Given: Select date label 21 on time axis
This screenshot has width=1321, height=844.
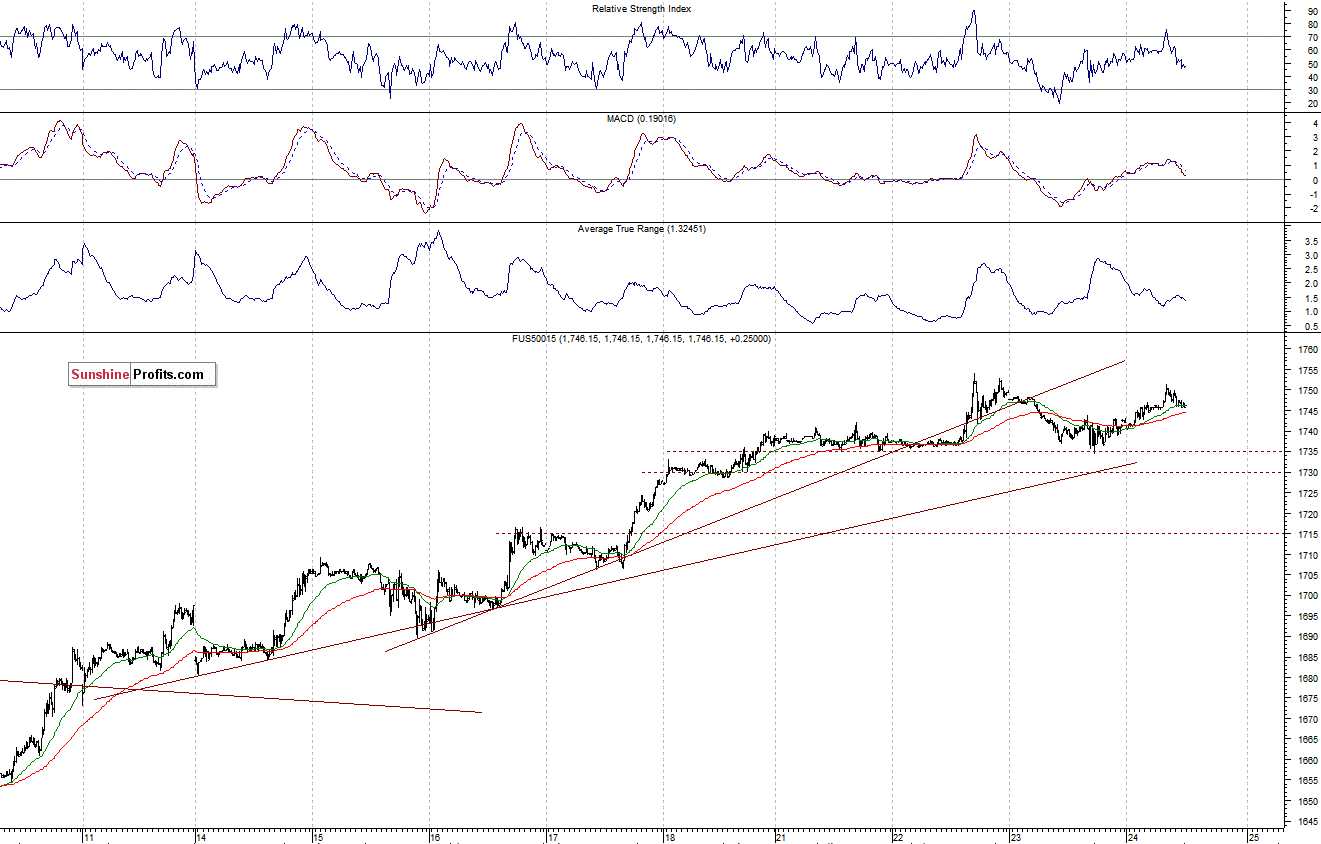Looking at the screenshot, I should click(782, 837).
